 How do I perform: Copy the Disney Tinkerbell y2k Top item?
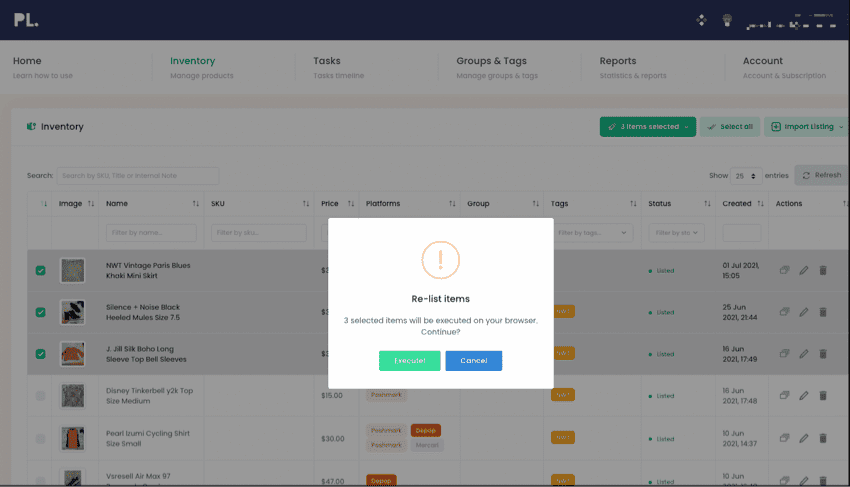point(784,395)
